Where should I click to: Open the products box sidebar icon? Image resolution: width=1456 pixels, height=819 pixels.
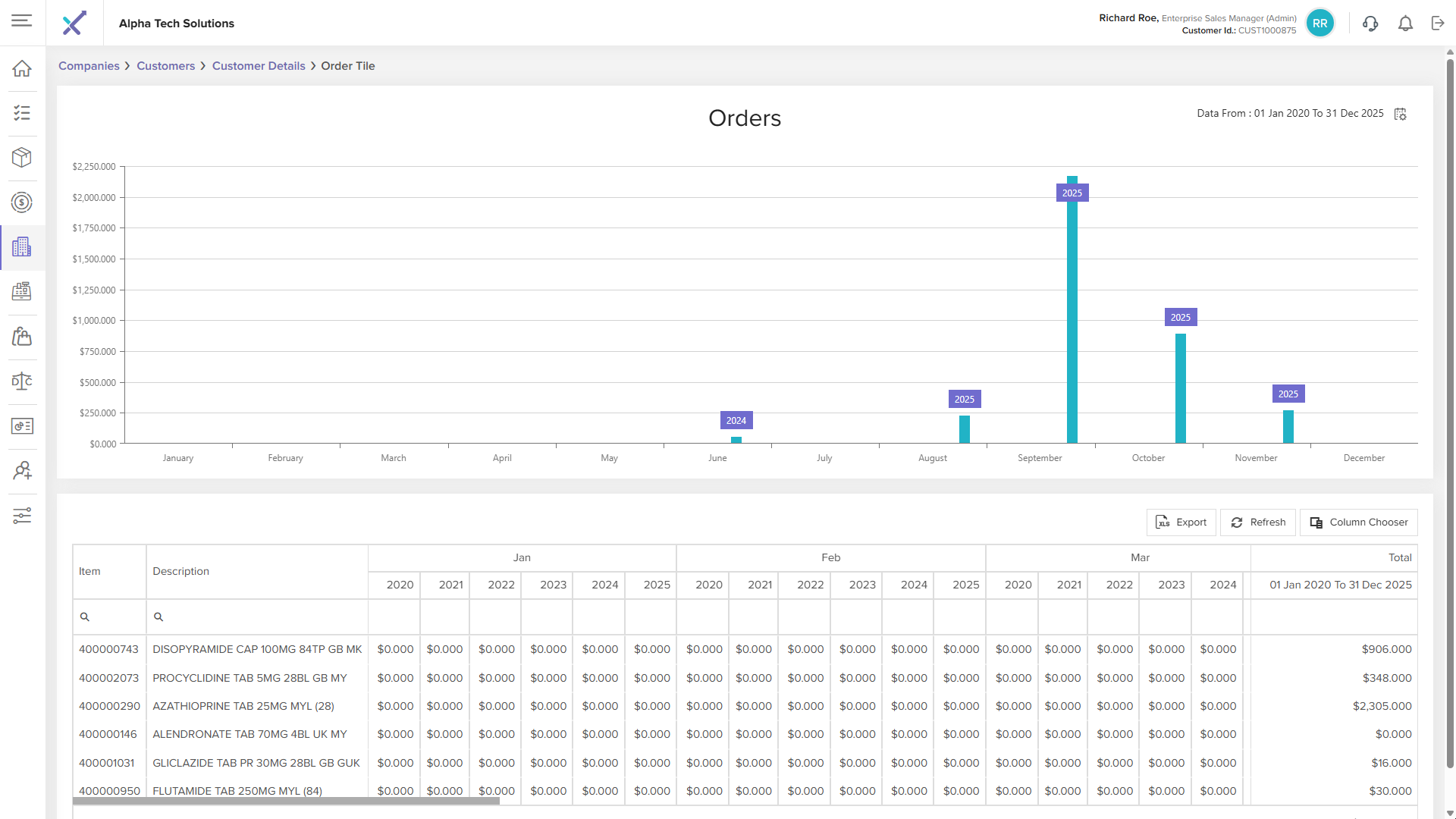coord(22,158)
